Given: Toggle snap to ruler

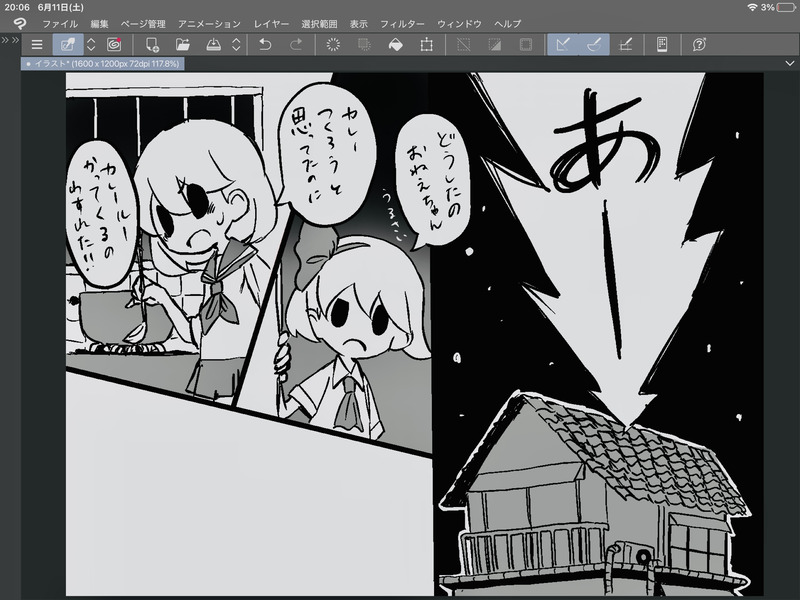Looking at the screenshot, I should [x=562, y=44].
